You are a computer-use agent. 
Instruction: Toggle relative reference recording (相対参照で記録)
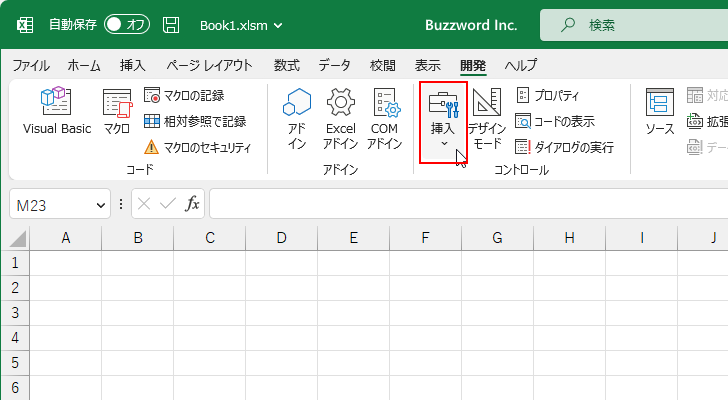pyautogui.click(x=195, y=121)
